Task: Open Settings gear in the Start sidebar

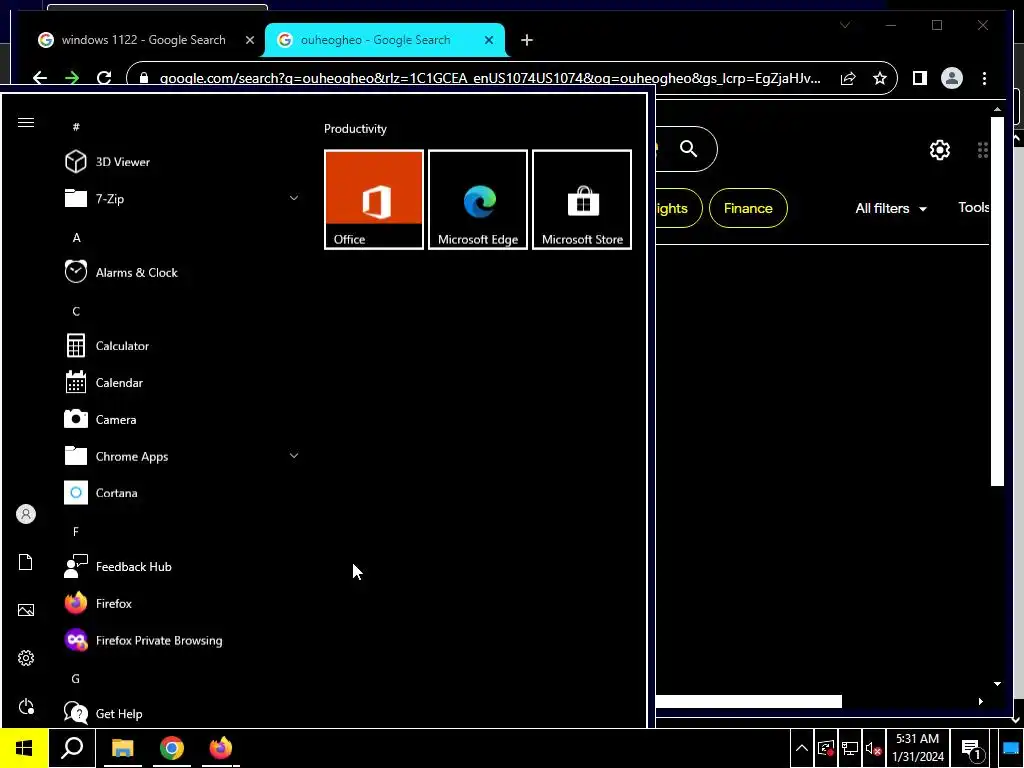Action: pos(26,658)
